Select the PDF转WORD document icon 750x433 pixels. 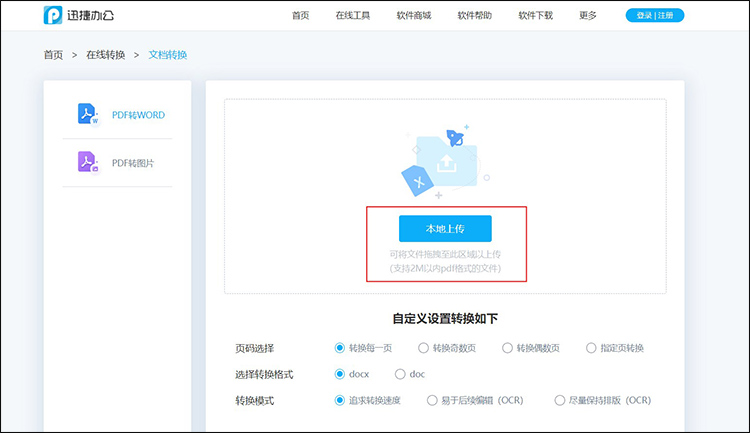tap(88, 114)
